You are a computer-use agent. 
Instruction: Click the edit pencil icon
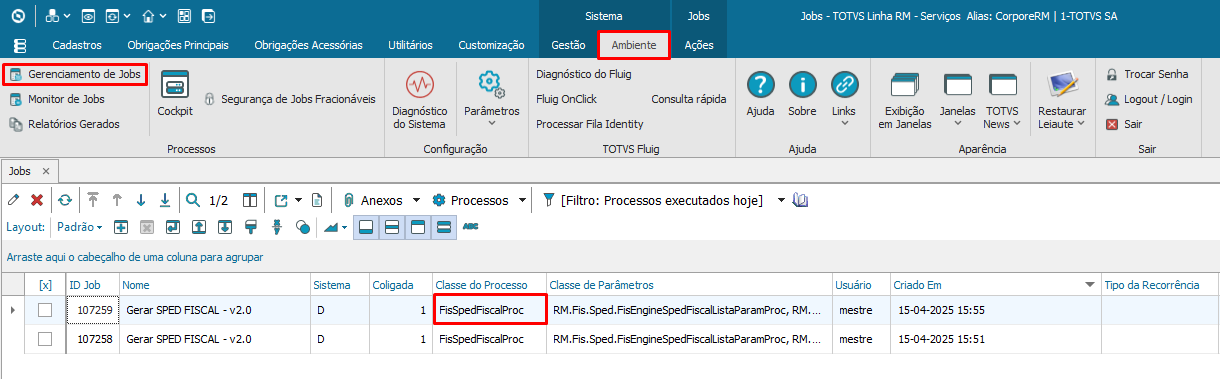point(14,200)
